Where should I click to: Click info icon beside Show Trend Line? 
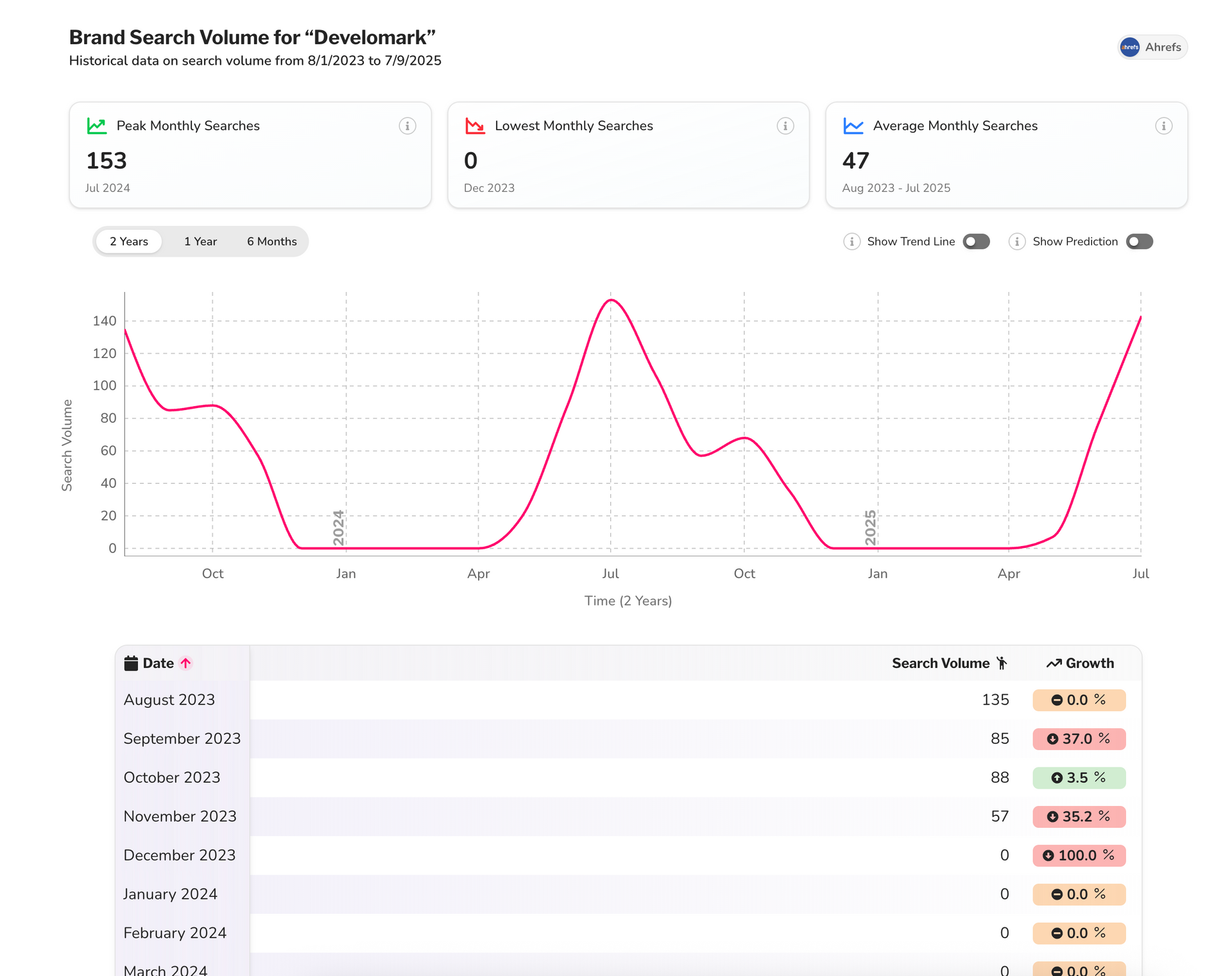coord(851,241)
